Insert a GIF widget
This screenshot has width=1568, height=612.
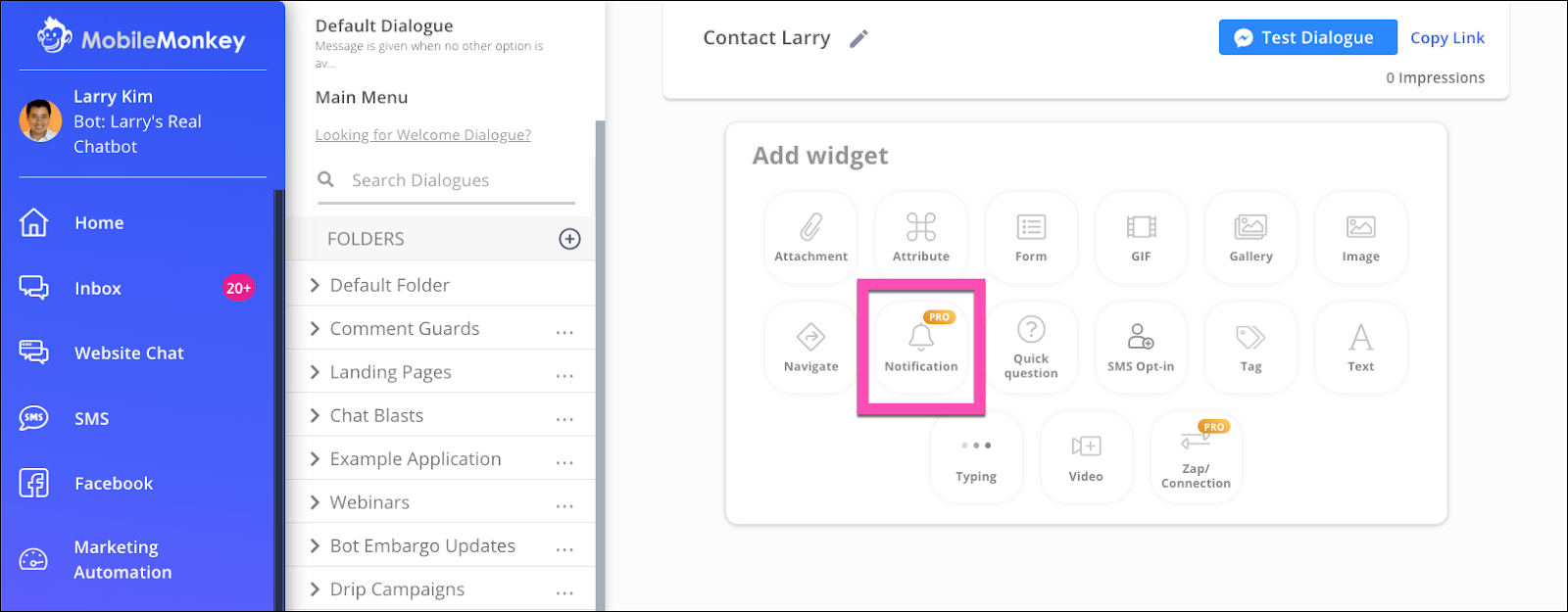1140,237
